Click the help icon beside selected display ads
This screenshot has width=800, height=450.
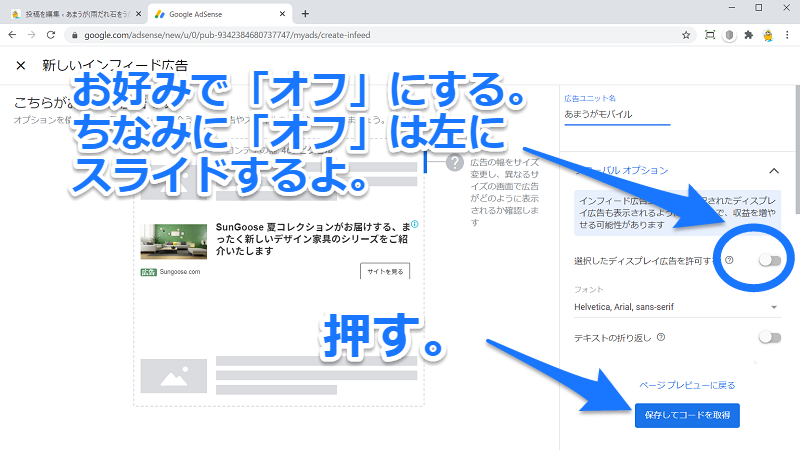(729, 261)
